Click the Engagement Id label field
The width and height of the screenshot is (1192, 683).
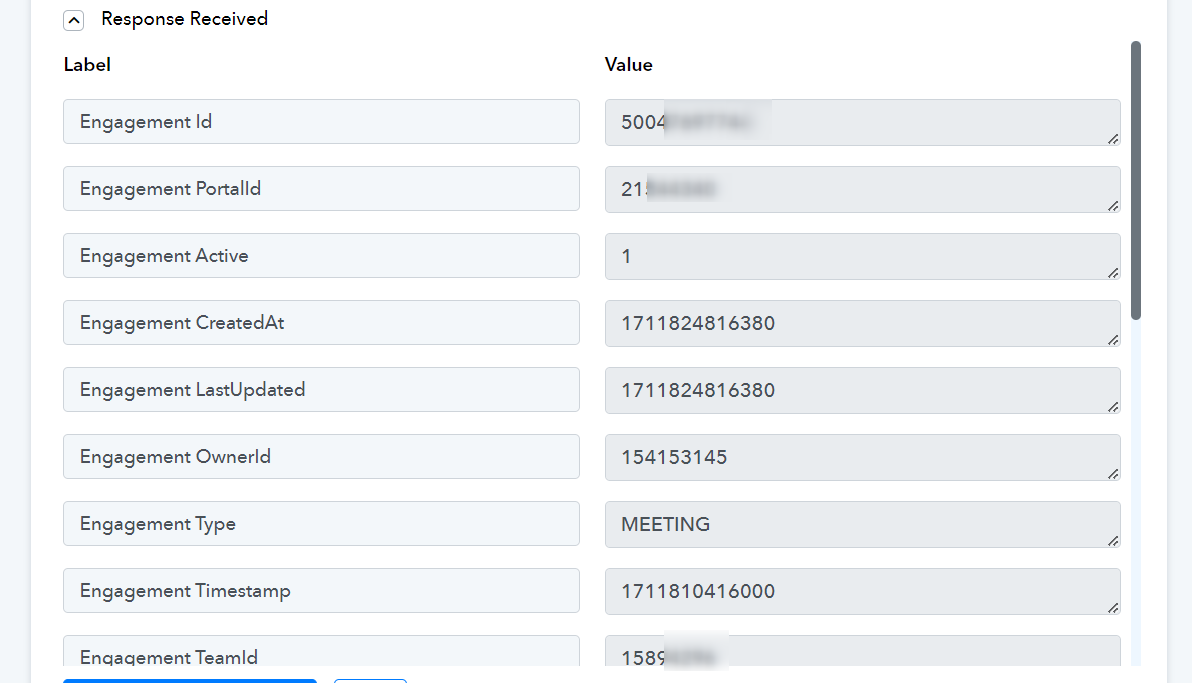coord(322,122)
